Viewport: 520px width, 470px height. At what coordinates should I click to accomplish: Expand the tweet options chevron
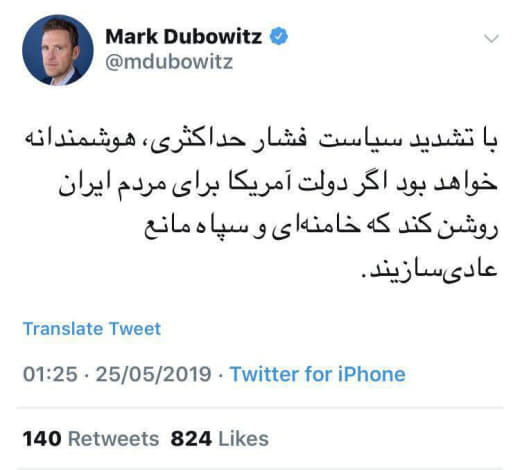pyautogui.click(x=491, y=39)
